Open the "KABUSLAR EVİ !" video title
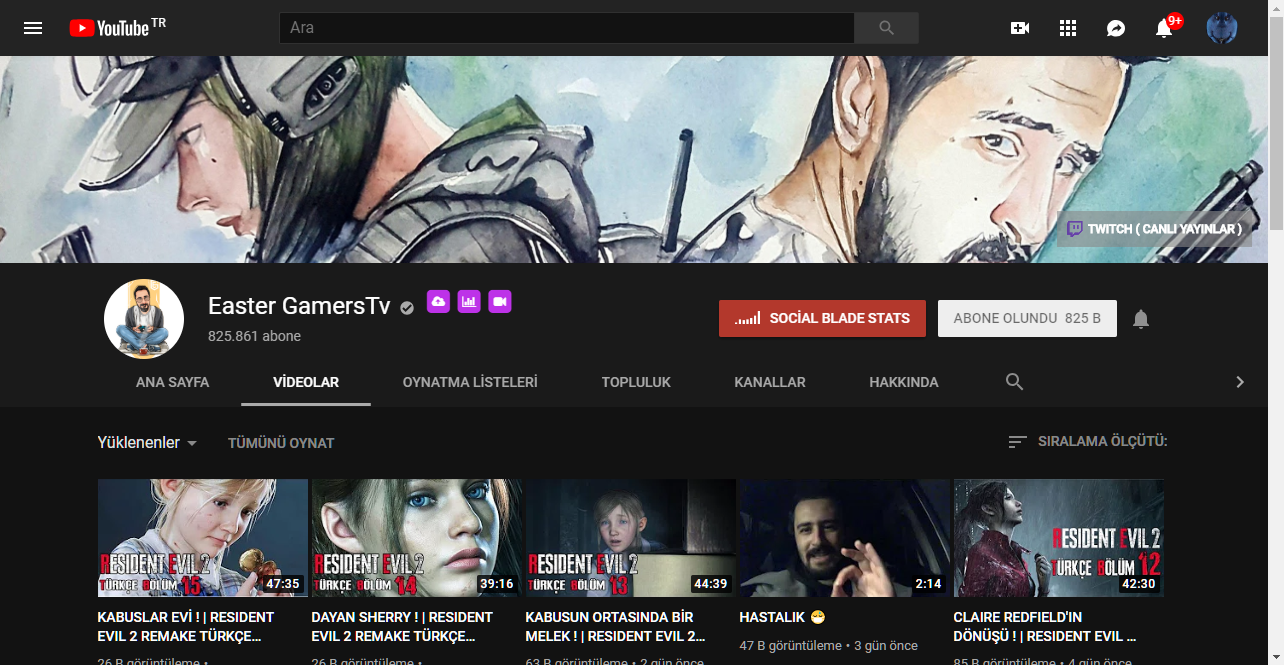Screen dimensions: 1284x665 [x=185, y=626]
